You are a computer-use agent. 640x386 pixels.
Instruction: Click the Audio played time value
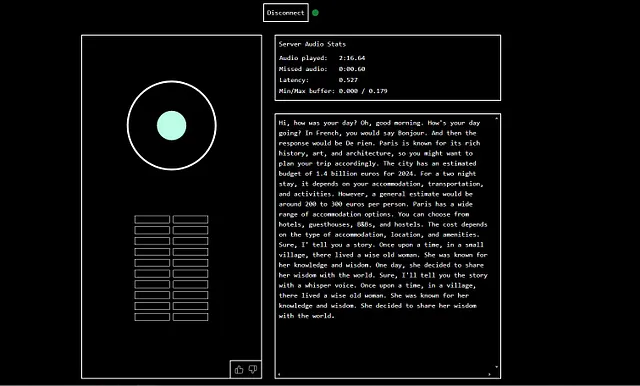pyautogui.click(x=352, y=58)
